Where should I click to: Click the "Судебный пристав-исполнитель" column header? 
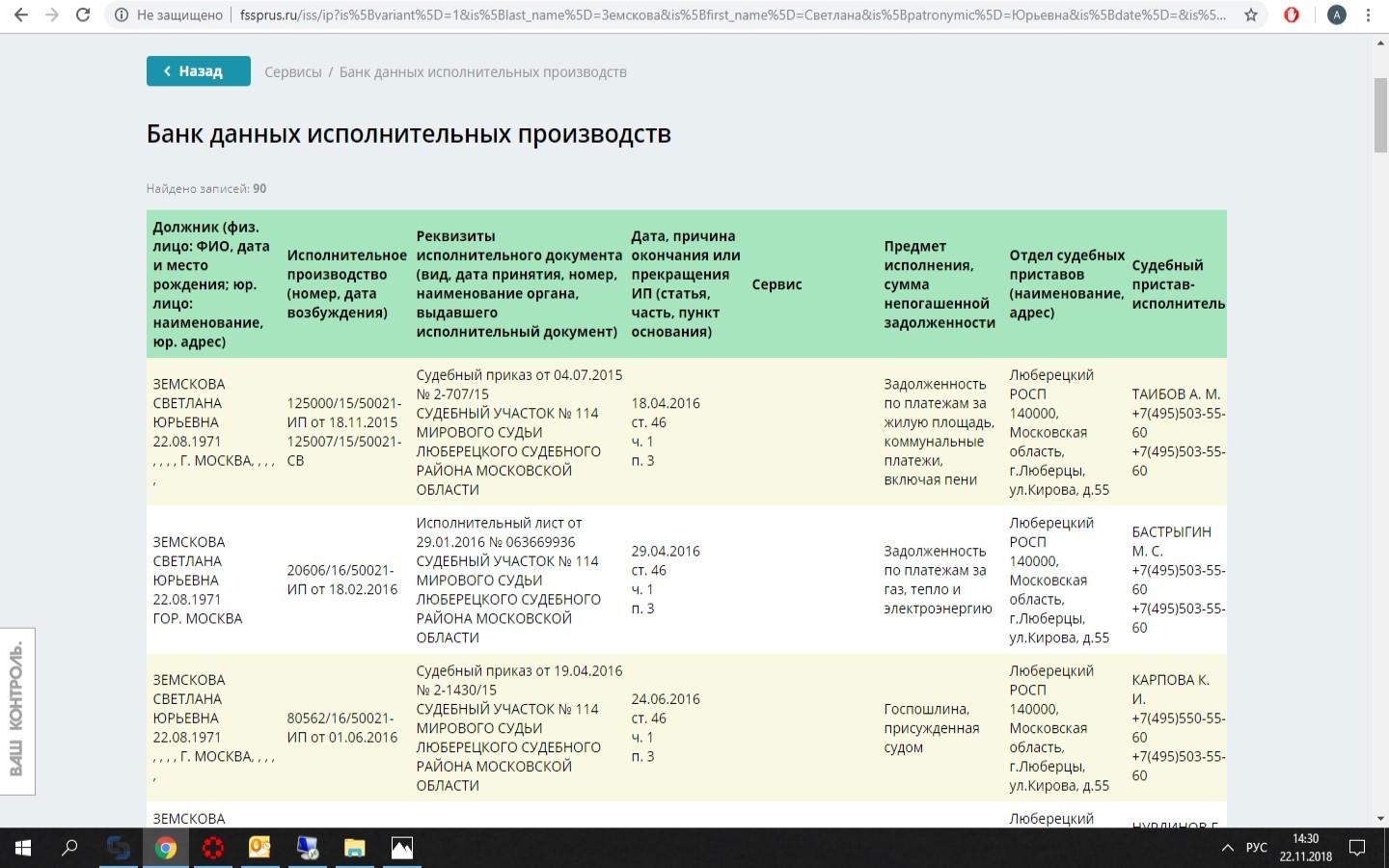(1178, 285)
